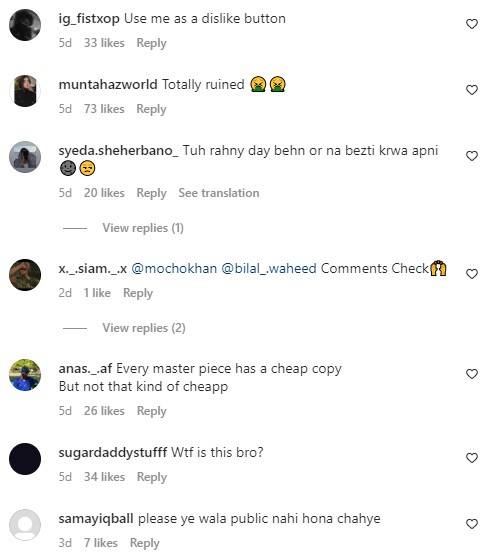488x560 pixels.
Task: Open the @bilal_.waheed mention link
Action: tap(269, 269)
